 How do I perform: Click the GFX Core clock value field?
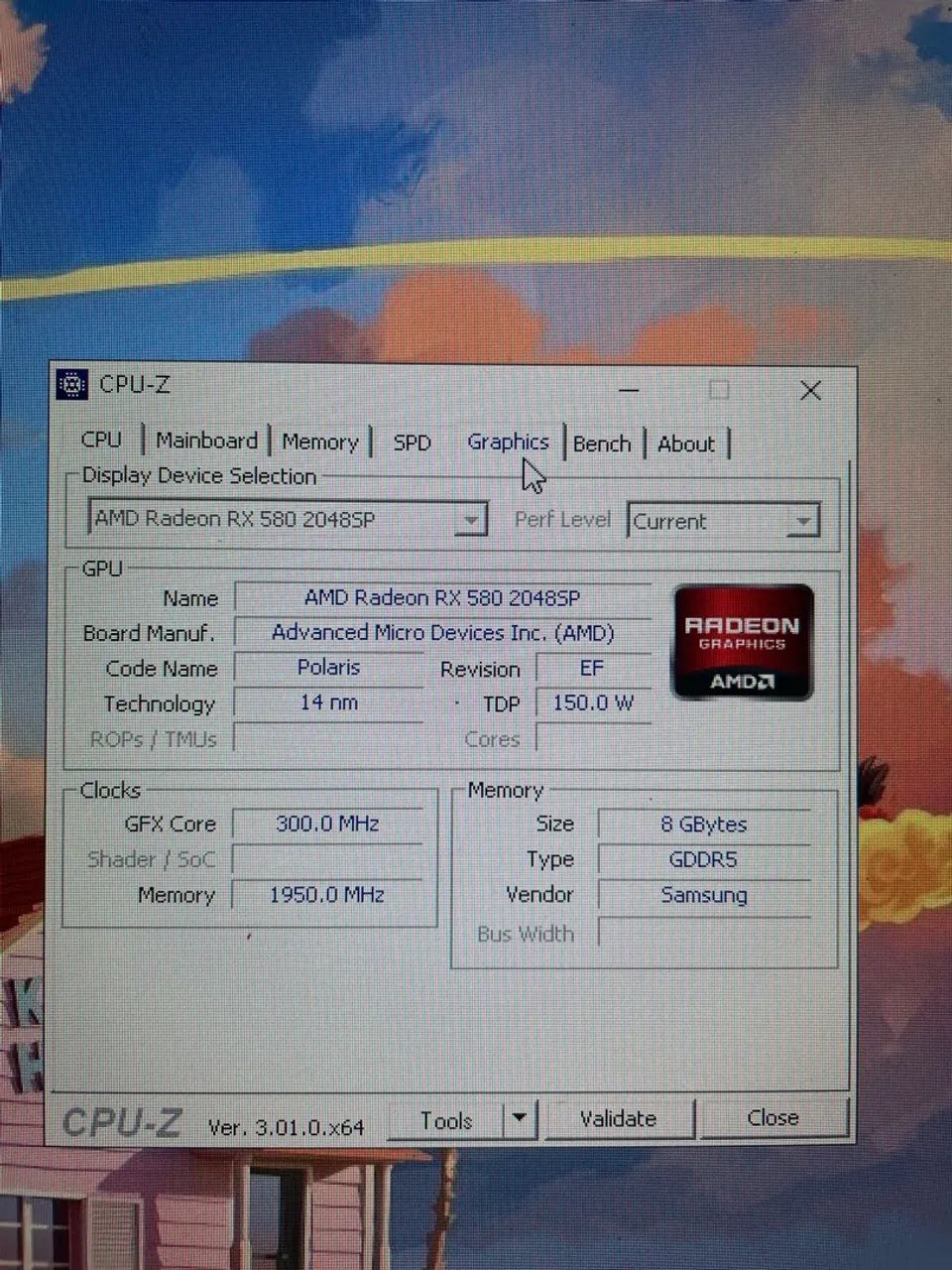tap(328, 824)
